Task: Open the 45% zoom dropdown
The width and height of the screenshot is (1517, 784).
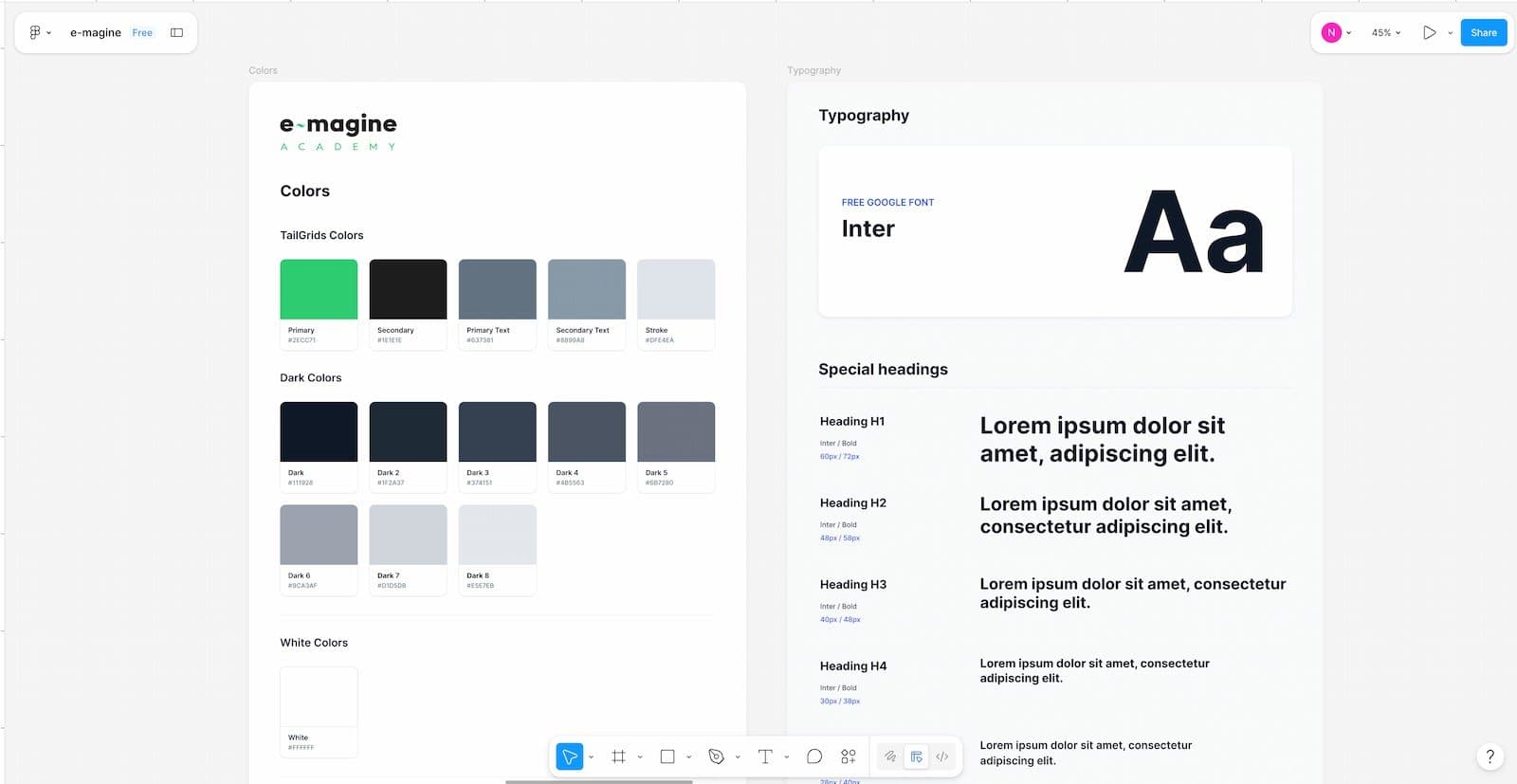Action: click(x=1386, y=32)
